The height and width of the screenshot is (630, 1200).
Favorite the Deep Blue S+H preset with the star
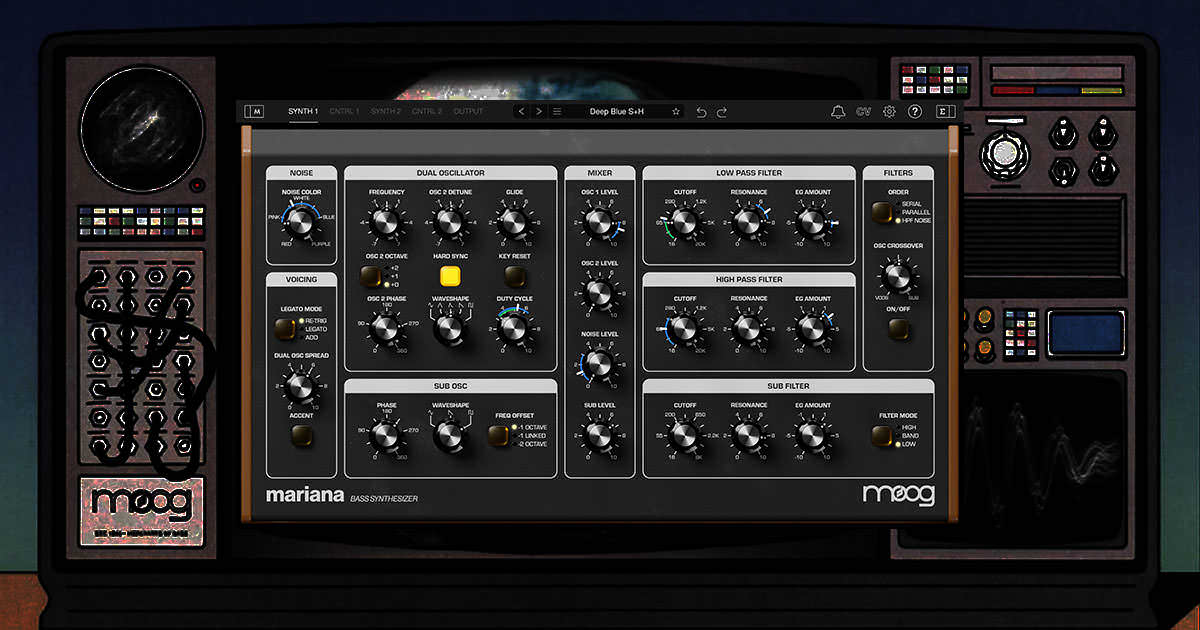(676, 112)
